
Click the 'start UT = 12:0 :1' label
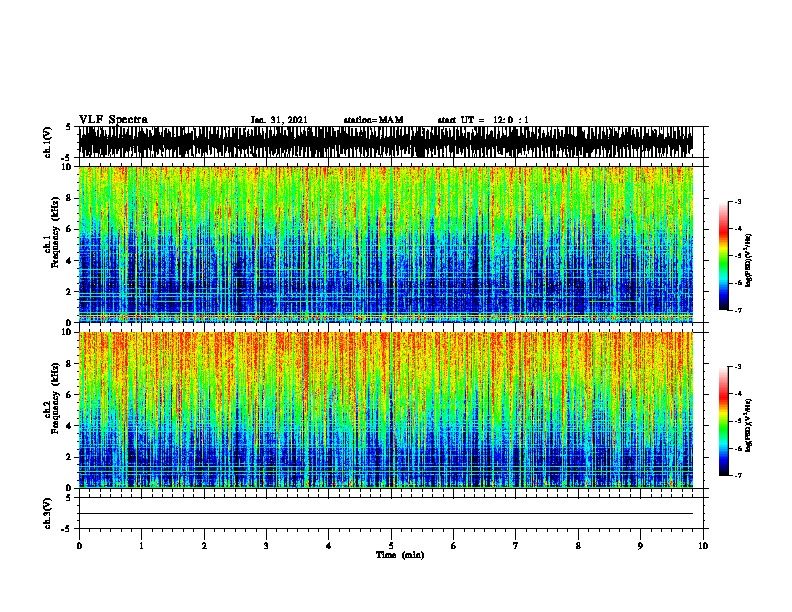tap(483, 120)
